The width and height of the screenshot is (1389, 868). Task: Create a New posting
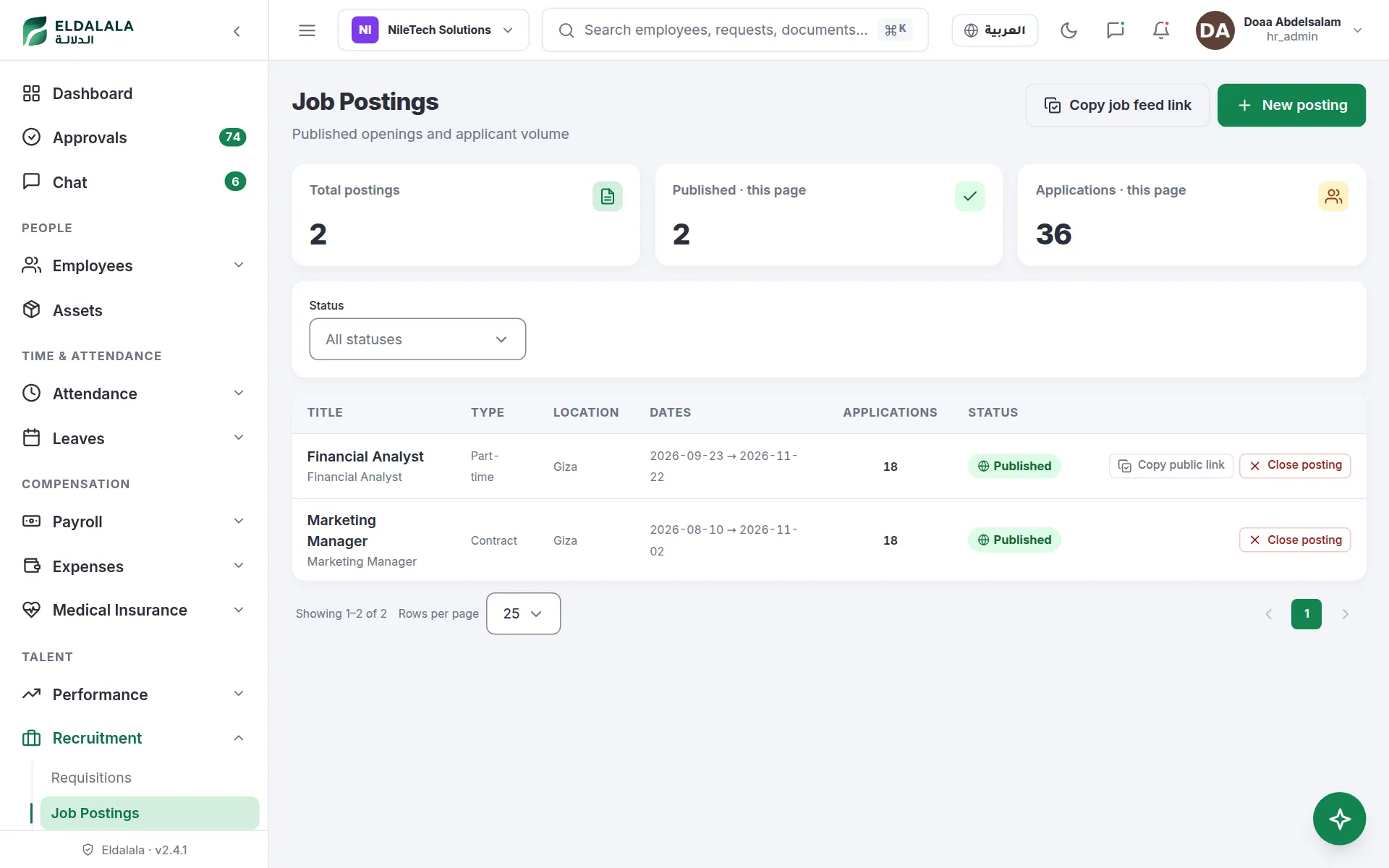click(1291, 105)
